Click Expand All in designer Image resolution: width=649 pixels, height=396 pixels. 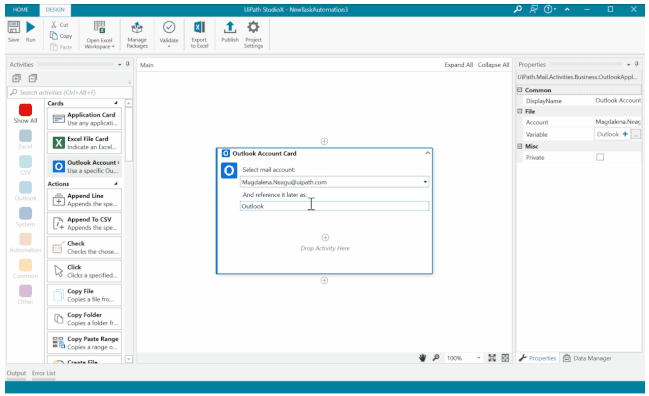coord(458,65)
